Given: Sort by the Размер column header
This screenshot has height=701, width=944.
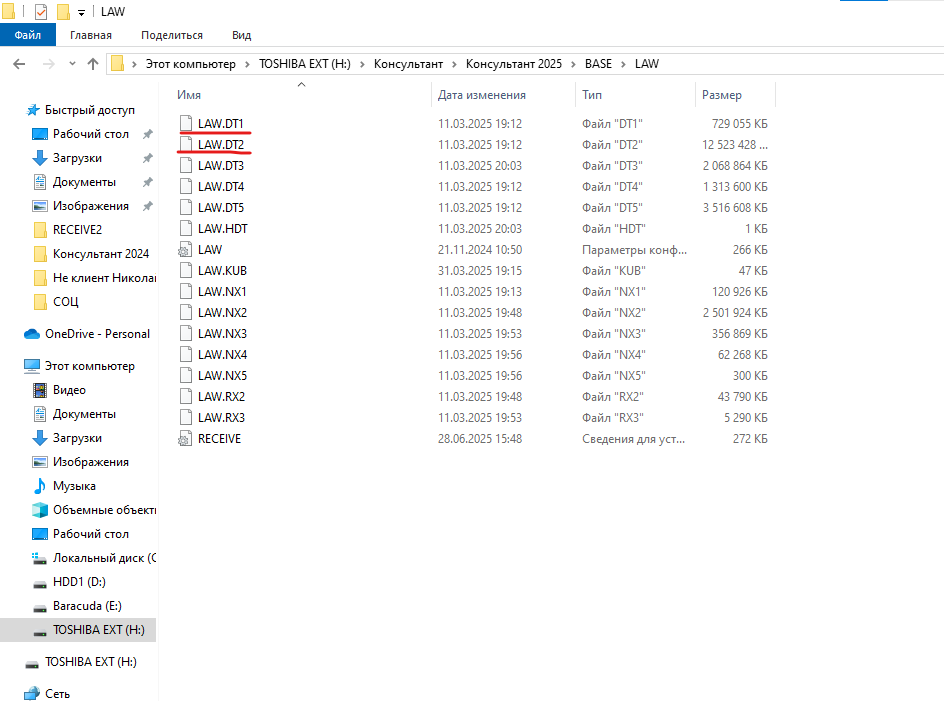Looking at the screenshot, I should coord(721,95).
